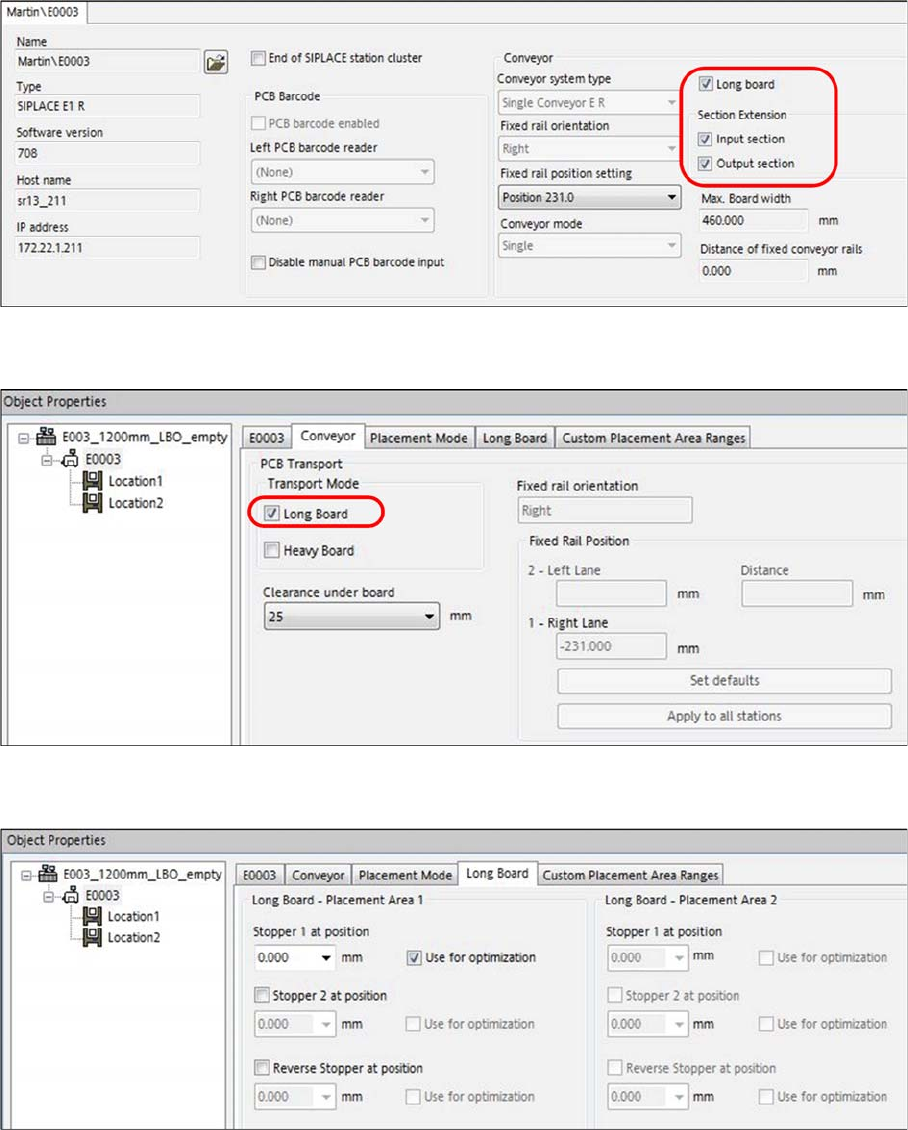Image resolution: width=908 pixels, height=1130 pixels.
Task: Click Set defaults button
Action: click(x=724, y=680)
